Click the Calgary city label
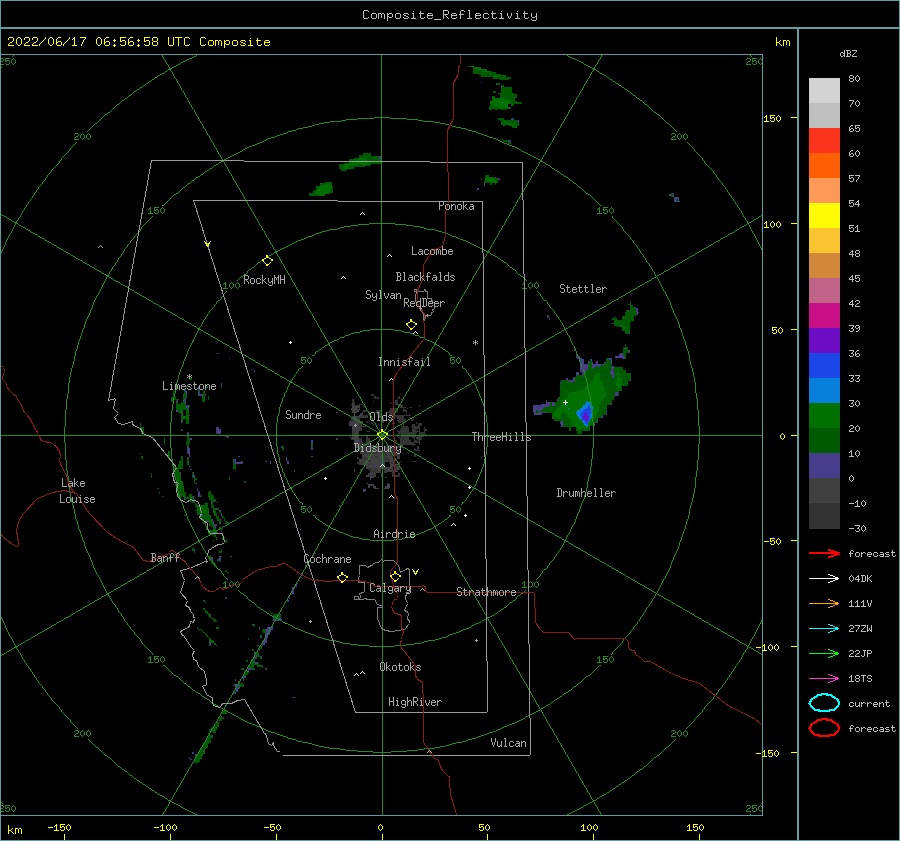The width and height of the screenshot is (900, 841). coord(390,588)
